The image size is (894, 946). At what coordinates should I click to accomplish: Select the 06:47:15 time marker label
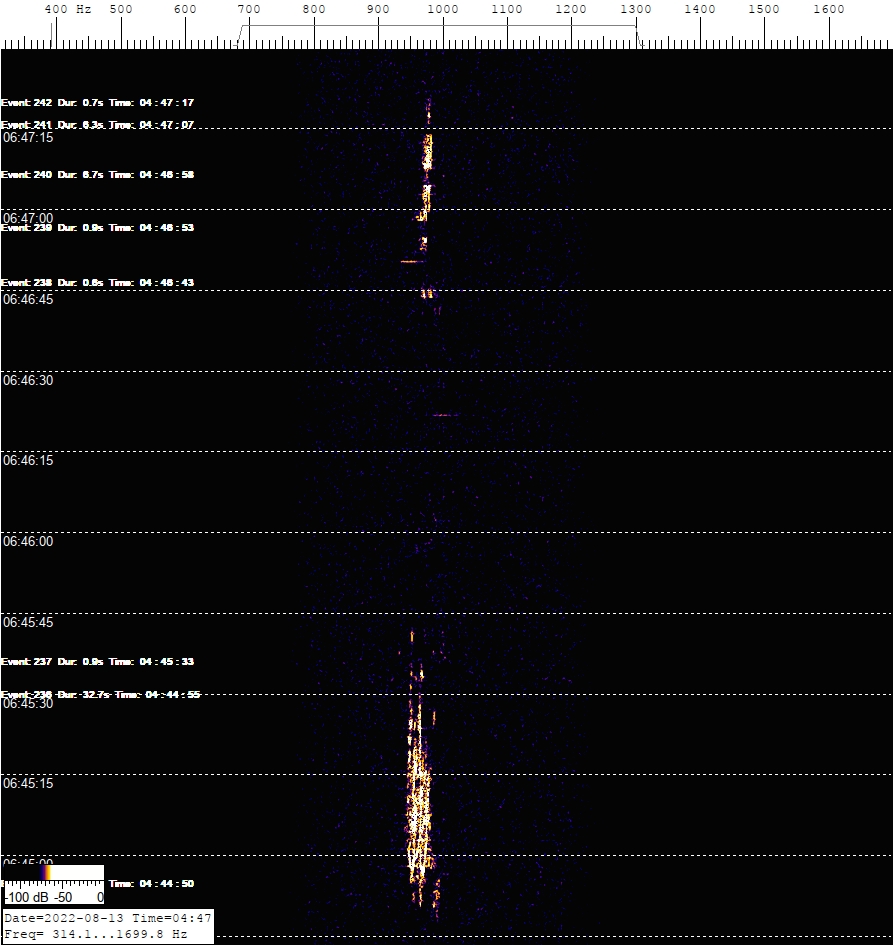click(x=28, y=138)
